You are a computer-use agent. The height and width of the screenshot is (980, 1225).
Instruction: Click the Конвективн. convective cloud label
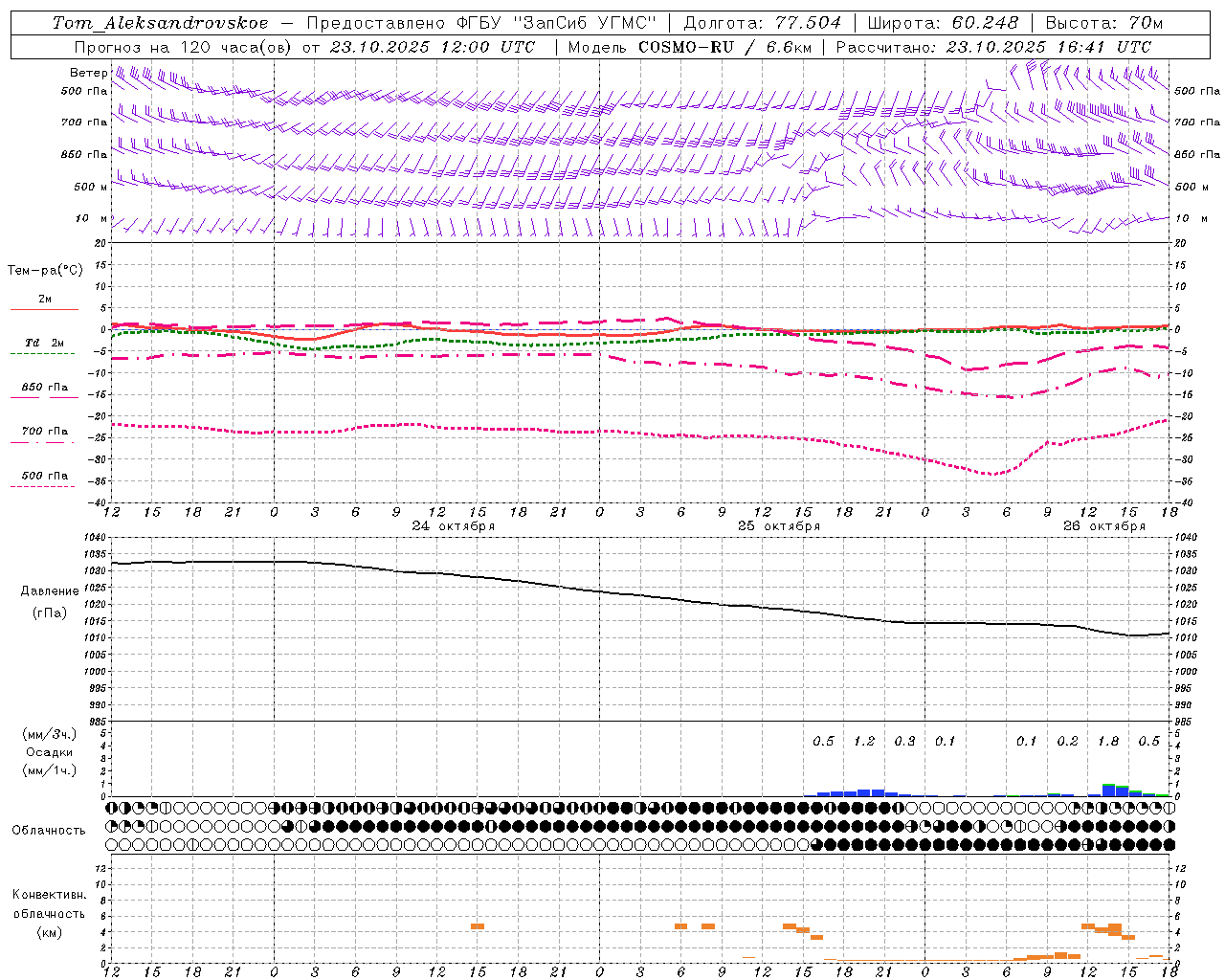coord(50,896)
